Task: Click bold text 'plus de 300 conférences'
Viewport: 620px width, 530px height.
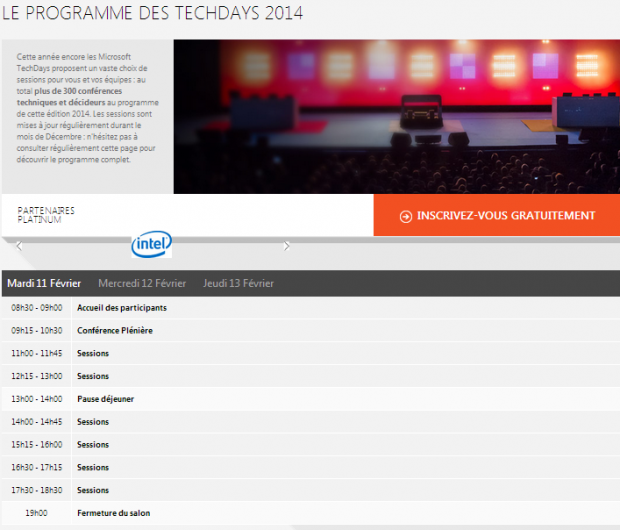Action: (78, 91)
